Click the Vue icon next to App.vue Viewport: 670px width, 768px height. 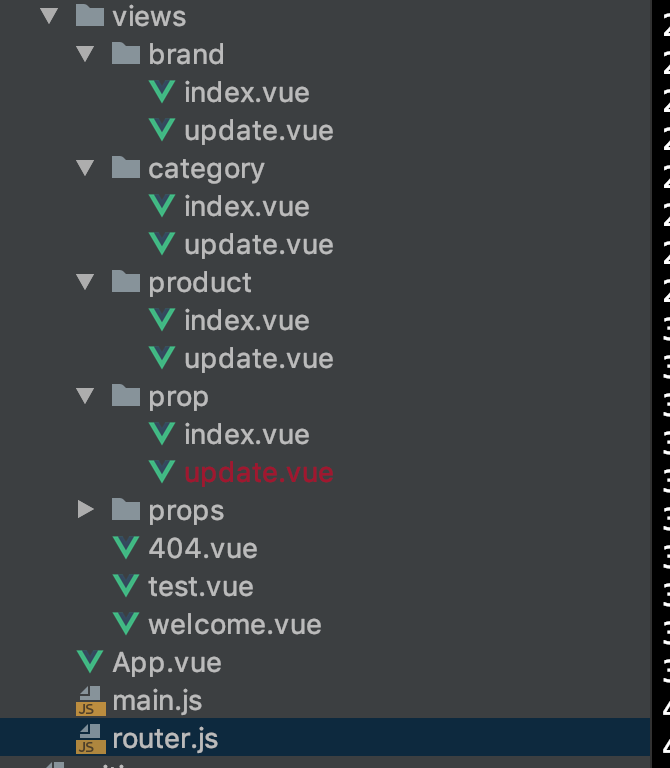coord(90,662)
